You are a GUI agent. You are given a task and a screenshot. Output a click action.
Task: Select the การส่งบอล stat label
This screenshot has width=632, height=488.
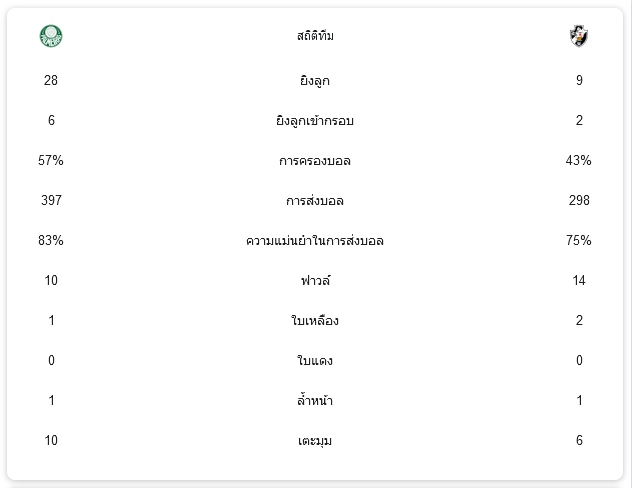point(315,200)
